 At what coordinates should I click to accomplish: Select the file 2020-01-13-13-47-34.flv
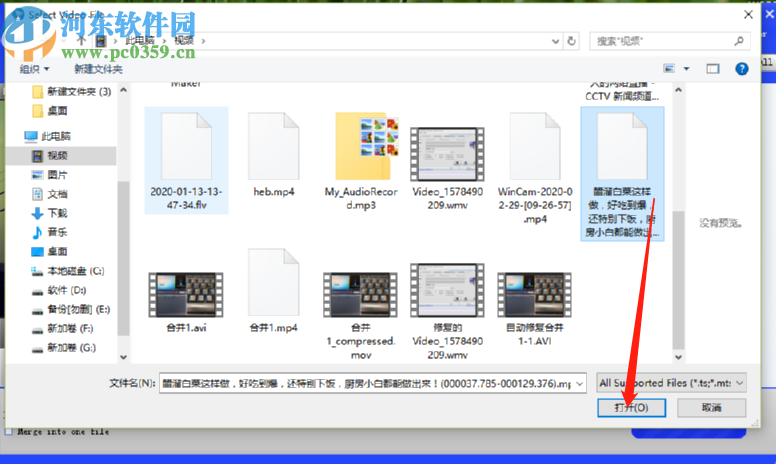[187, 160]
